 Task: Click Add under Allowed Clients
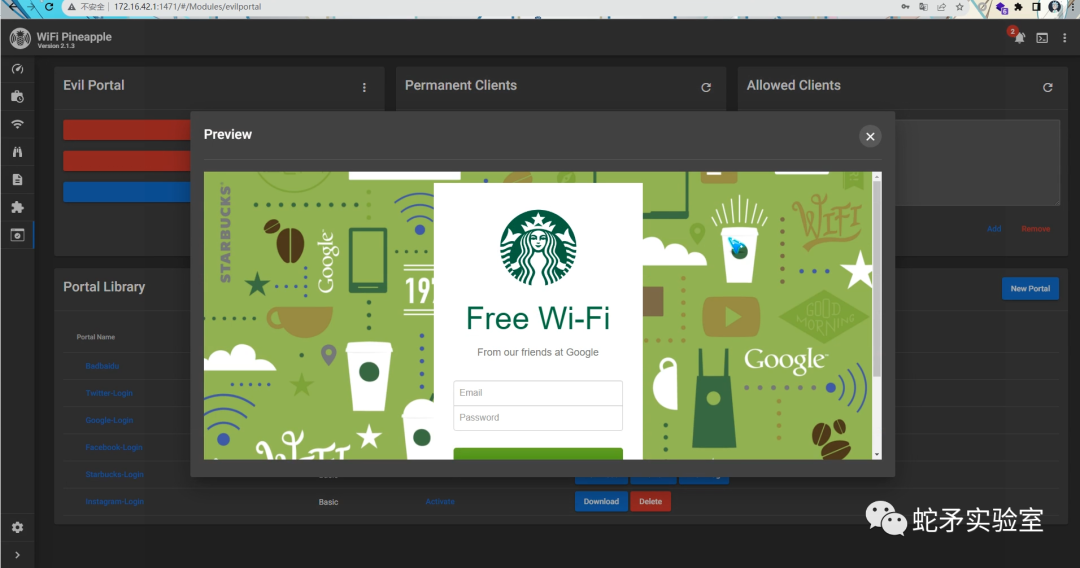(x=994, y=229)
